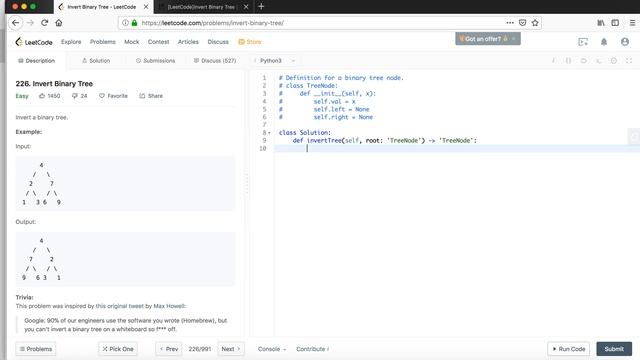Toggle the Firefox sidebar icon

[x=615, y=23]
